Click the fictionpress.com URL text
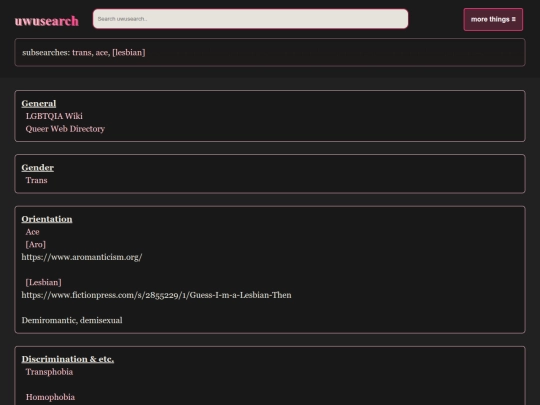Image resolution: width=540 pixels, height=405 pixels. tap(156, 295)
